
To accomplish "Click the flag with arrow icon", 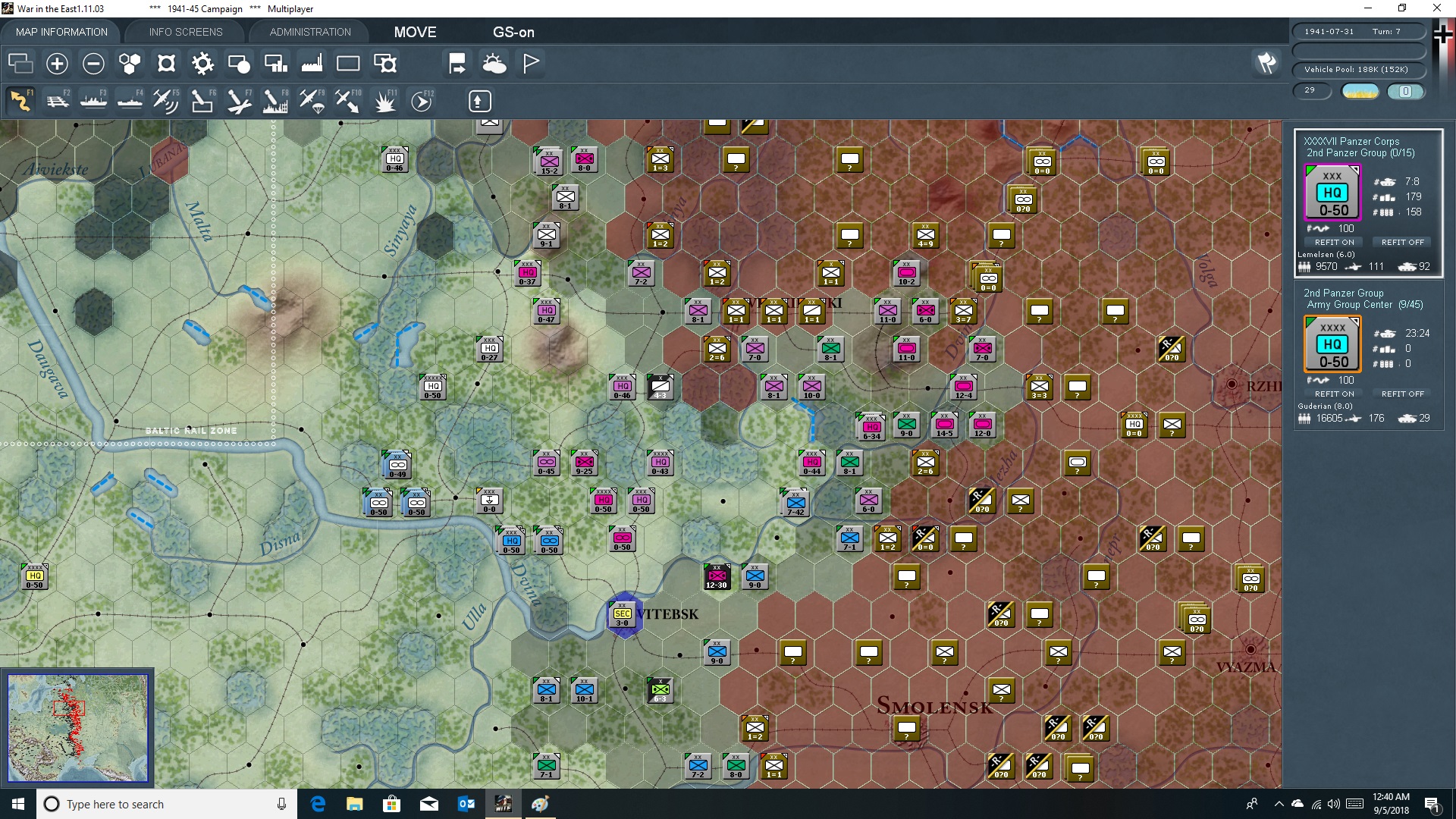I will tap(457, 63).
